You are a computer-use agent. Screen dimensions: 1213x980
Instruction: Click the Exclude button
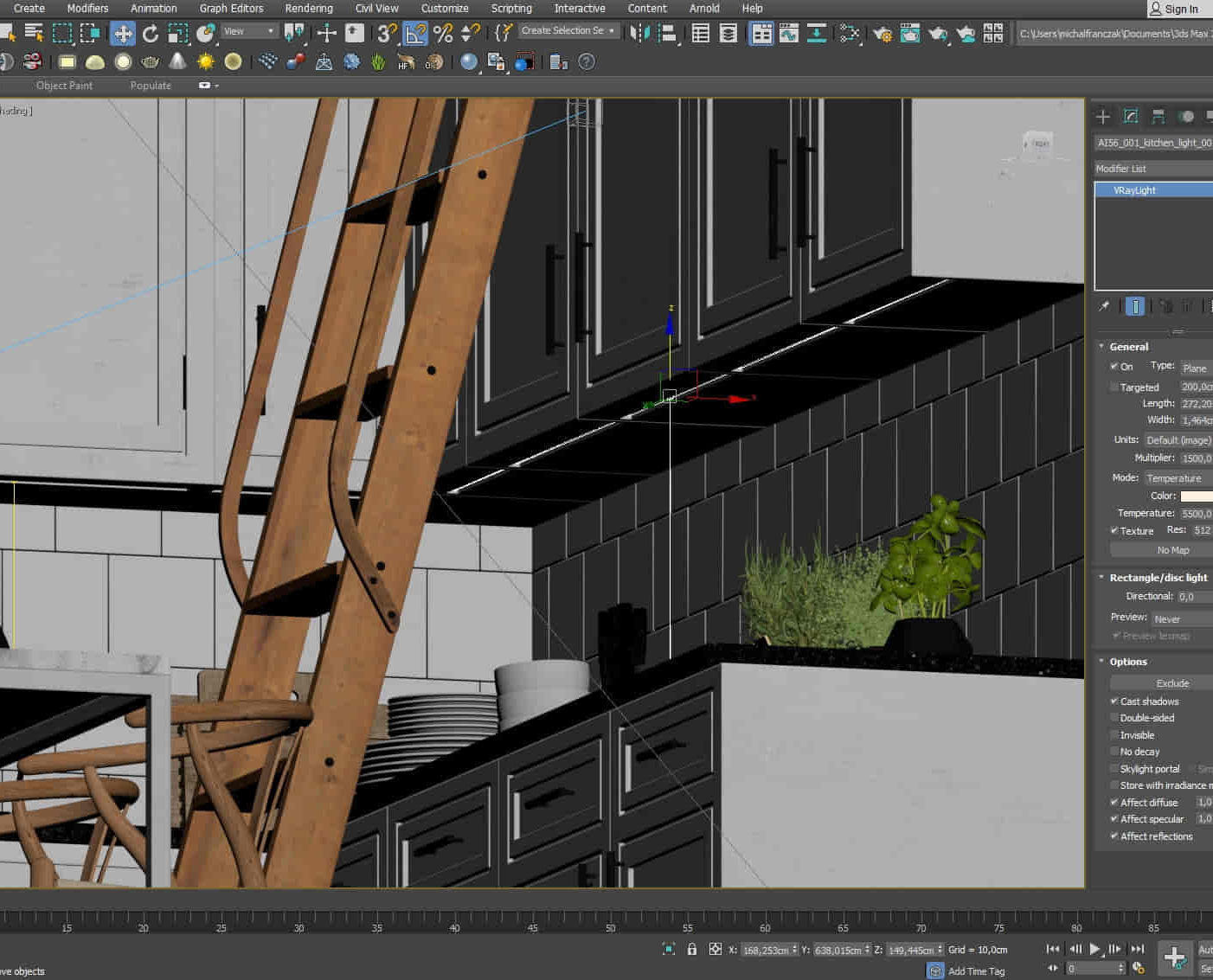(1162, 682)
